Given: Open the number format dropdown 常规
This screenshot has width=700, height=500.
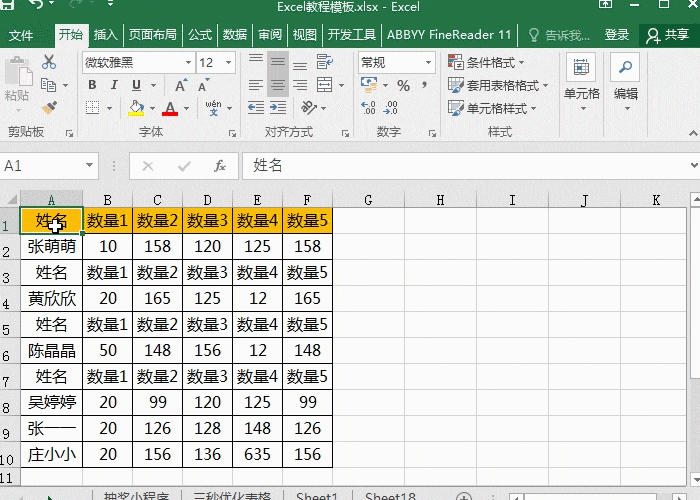Looking at the screenshot, I should 395,62.
